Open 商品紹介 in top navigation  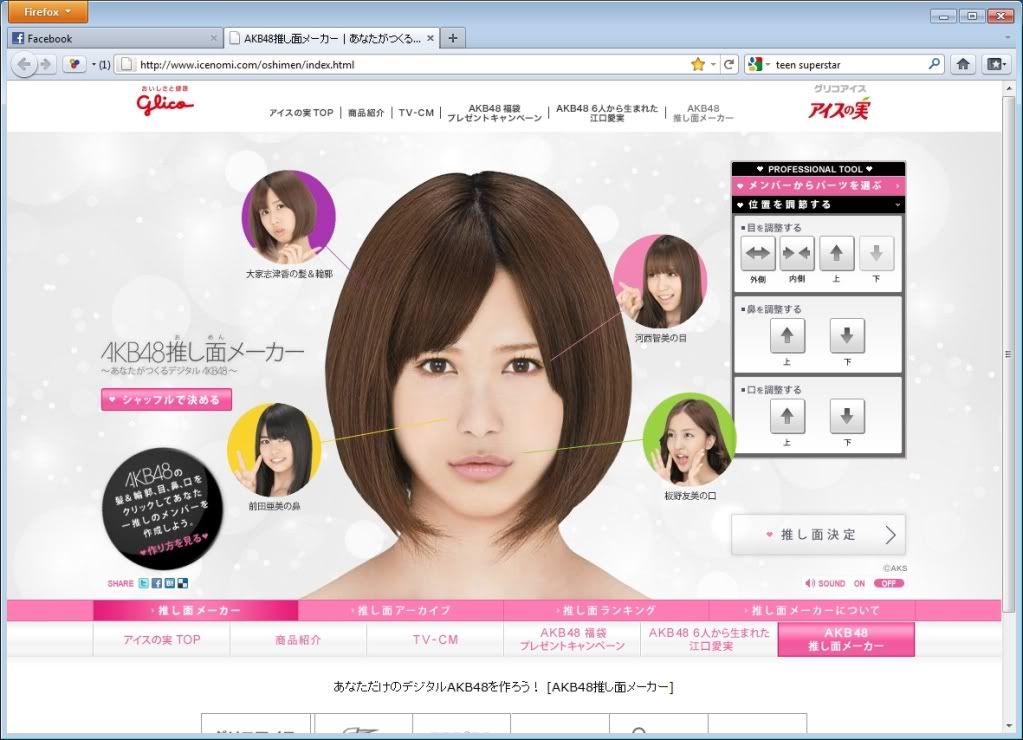(x=366, y=113)
